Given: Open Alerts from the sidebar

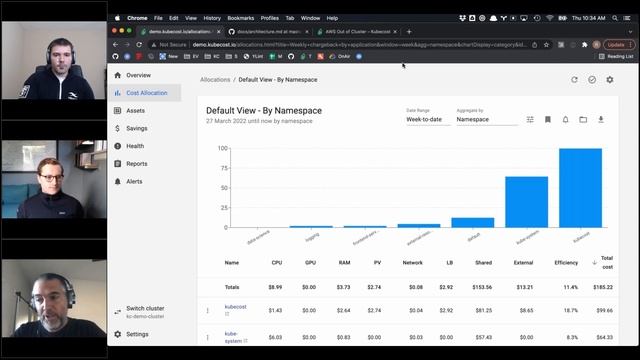Looking at the screenshot, I should coord(134,181).
